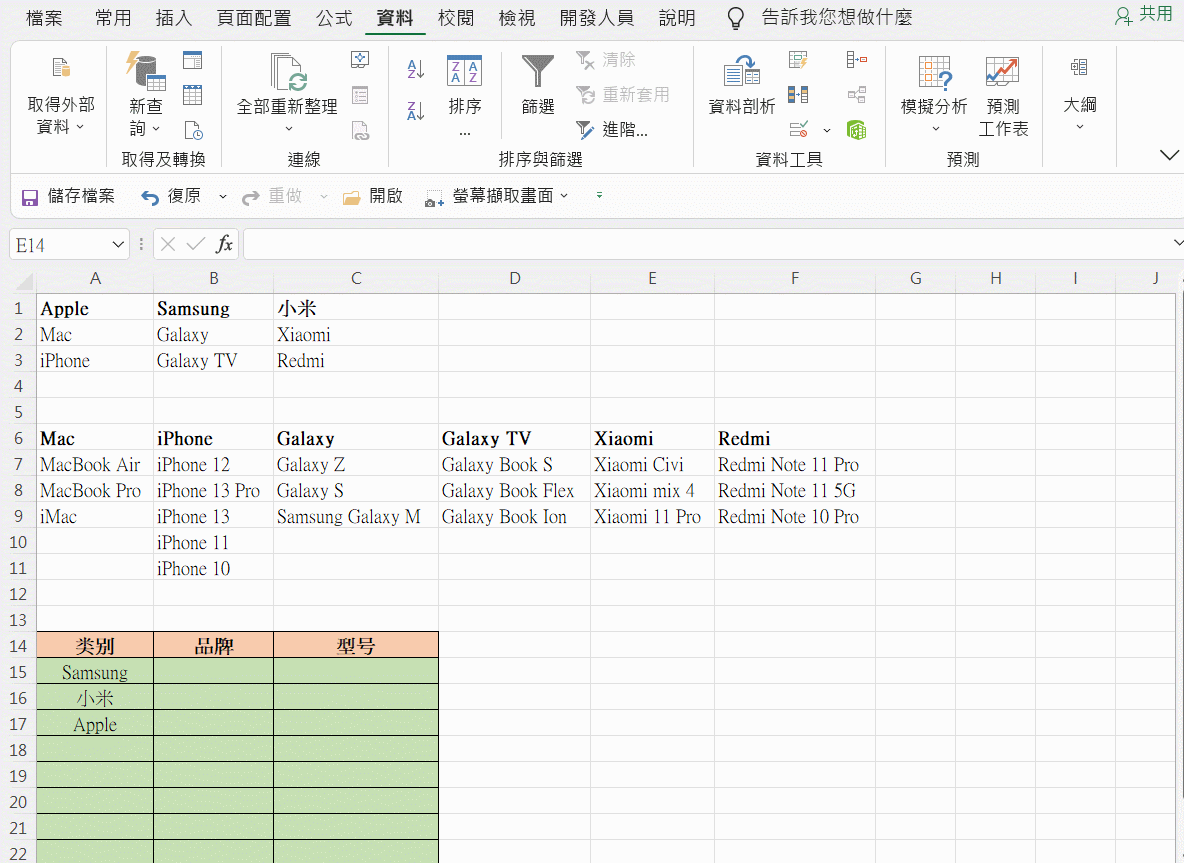The width and height of the screenshot is (1184, 863).
Task: Click the From Table icon
Action: click(x=193, y=95)
